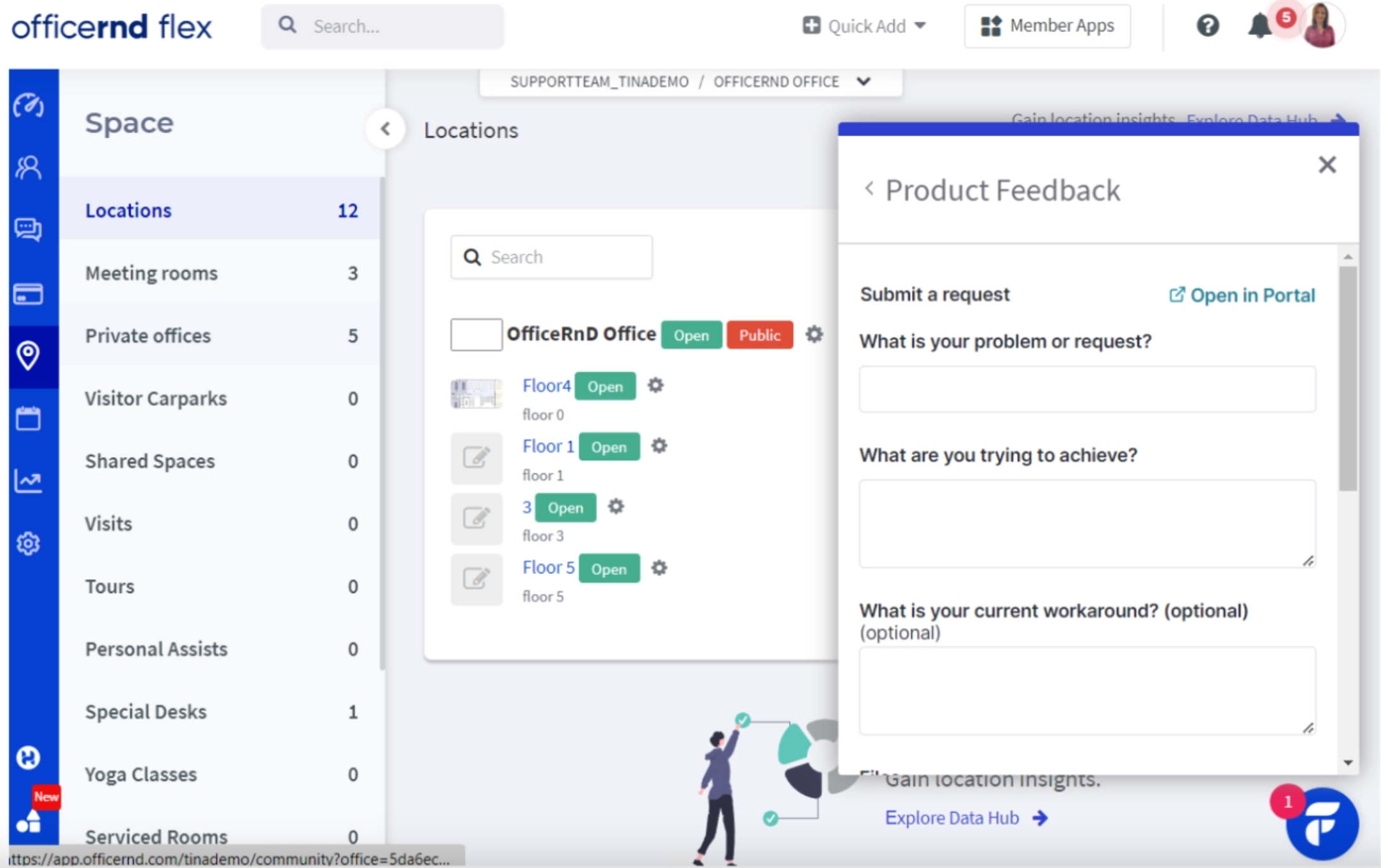Focus the top global Search field

pos(382,26)
